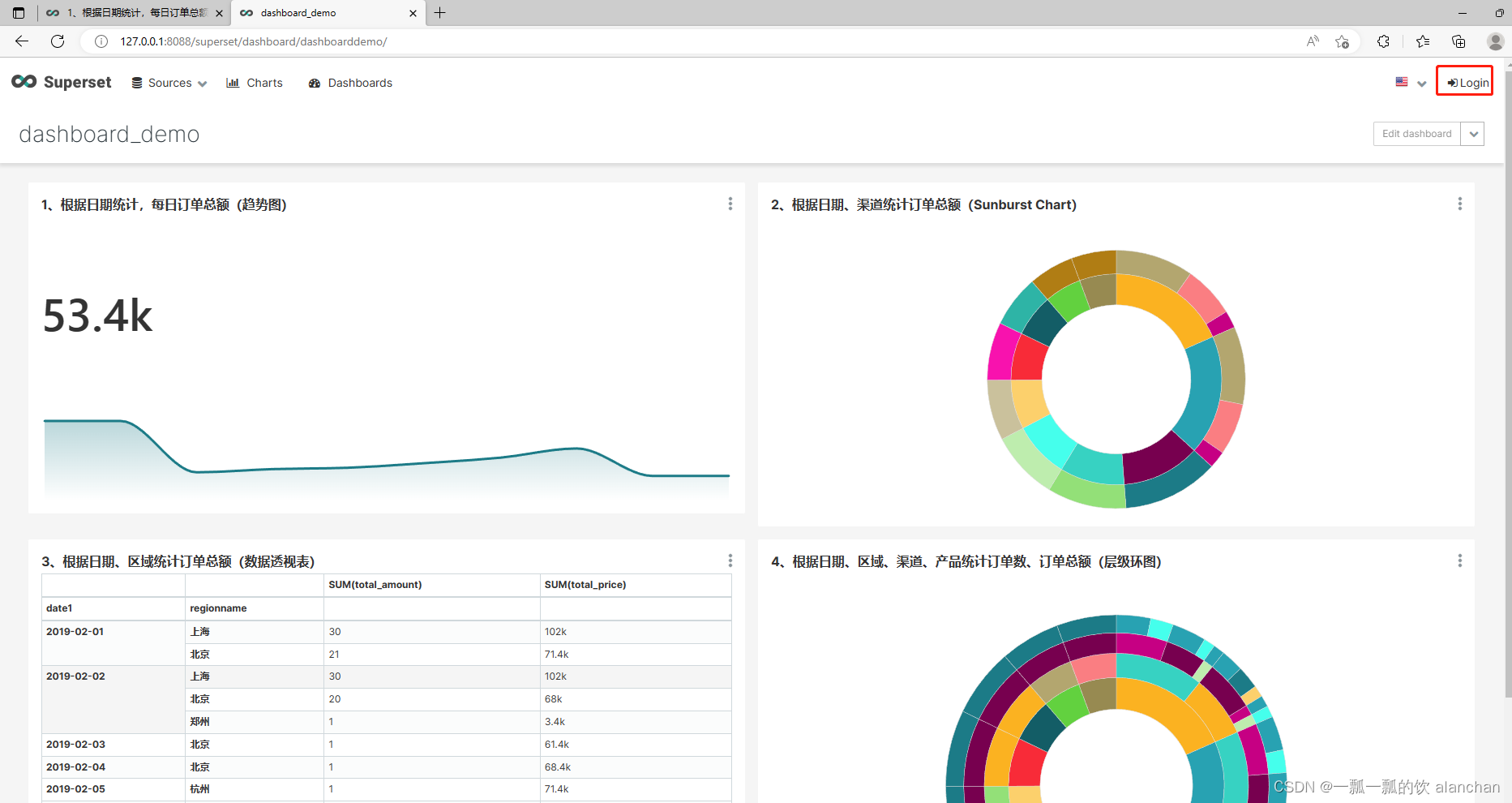Add this page to favorites
Viewport: 1512px width, 803px height.
[1343, 41]
